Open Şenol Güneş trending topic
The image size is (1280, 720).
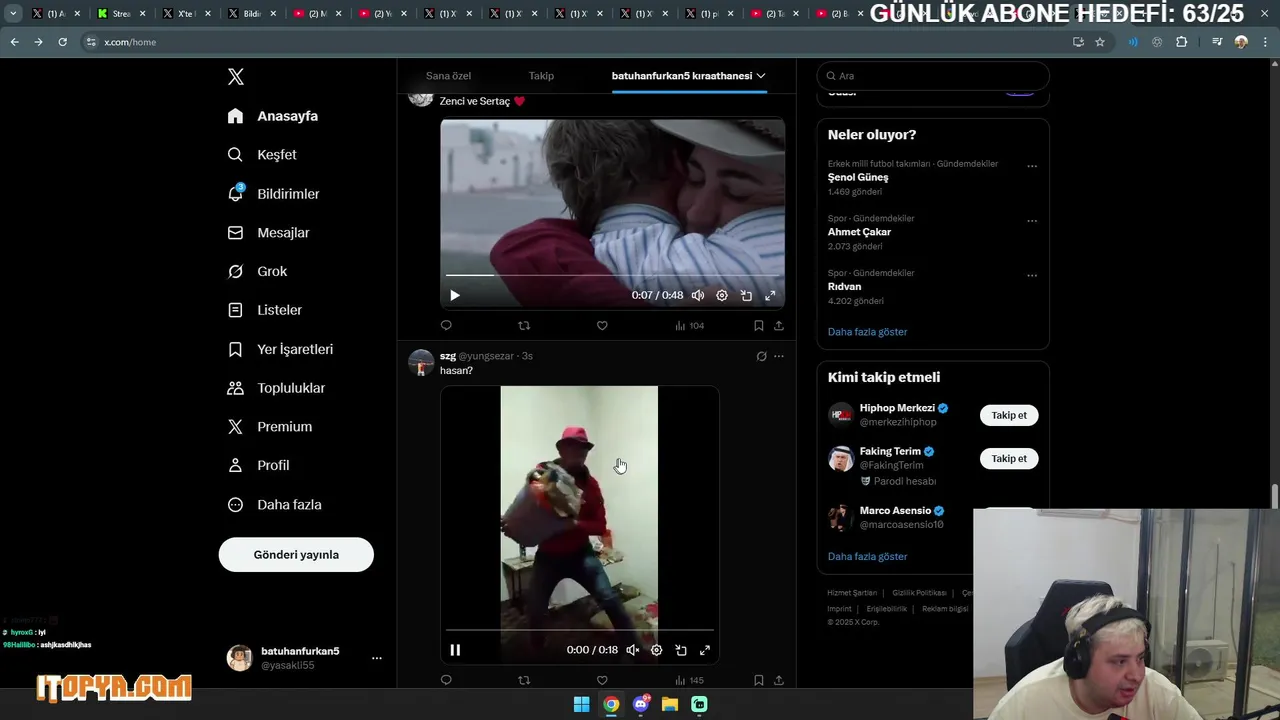point(858,177)
